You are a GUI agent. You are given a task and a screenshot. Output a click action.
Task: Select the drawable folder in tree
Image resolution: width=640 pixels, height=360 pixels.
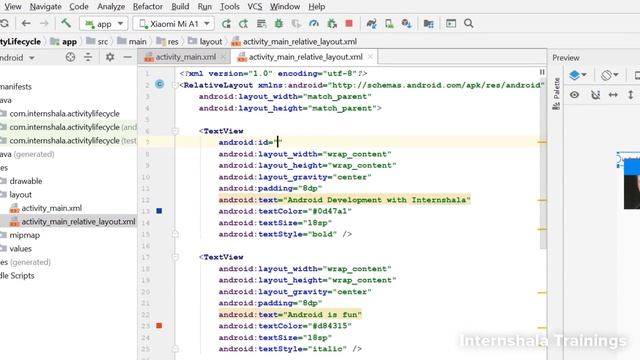click(x=26, y=181)
